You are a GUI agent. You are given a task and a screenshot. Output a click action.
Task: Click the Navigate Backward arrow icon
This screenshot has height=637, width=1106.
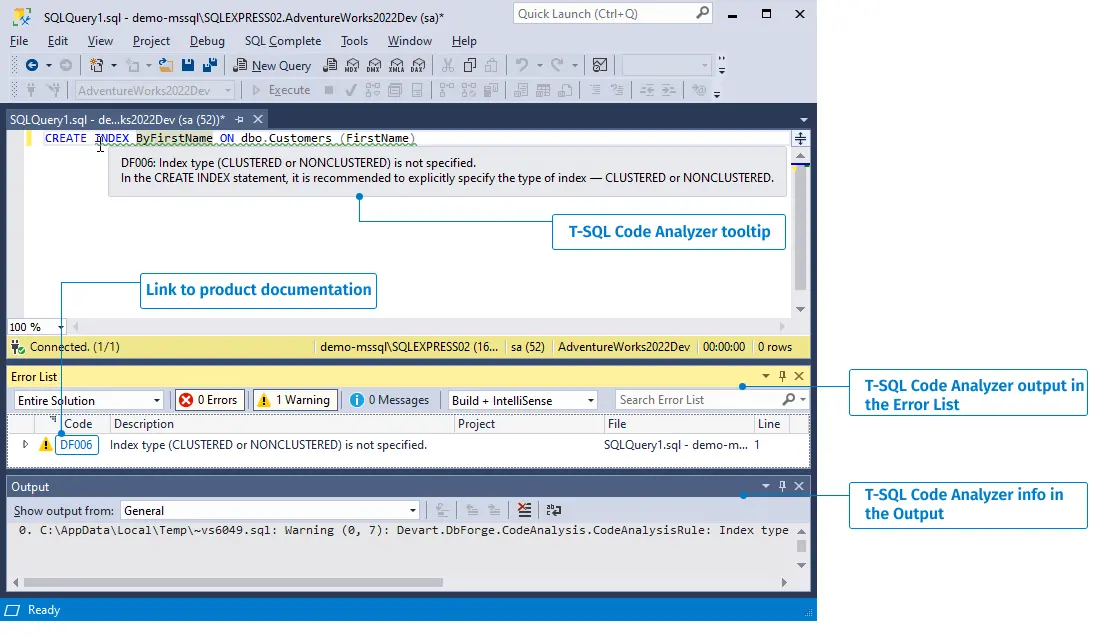point(32,66)
